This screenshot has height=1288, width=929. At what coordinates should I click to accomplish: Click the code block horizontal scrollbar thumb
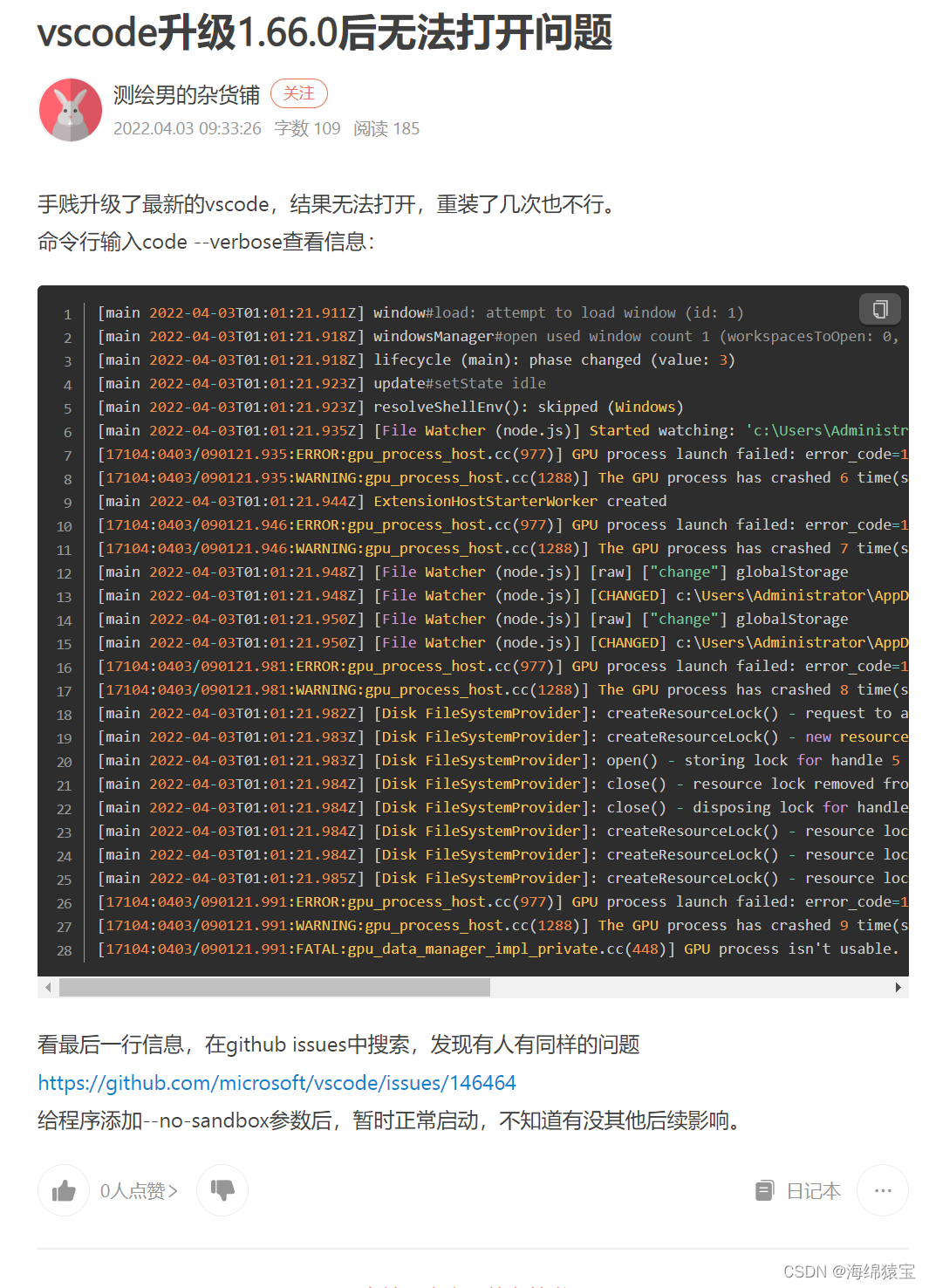pos(274,987)
